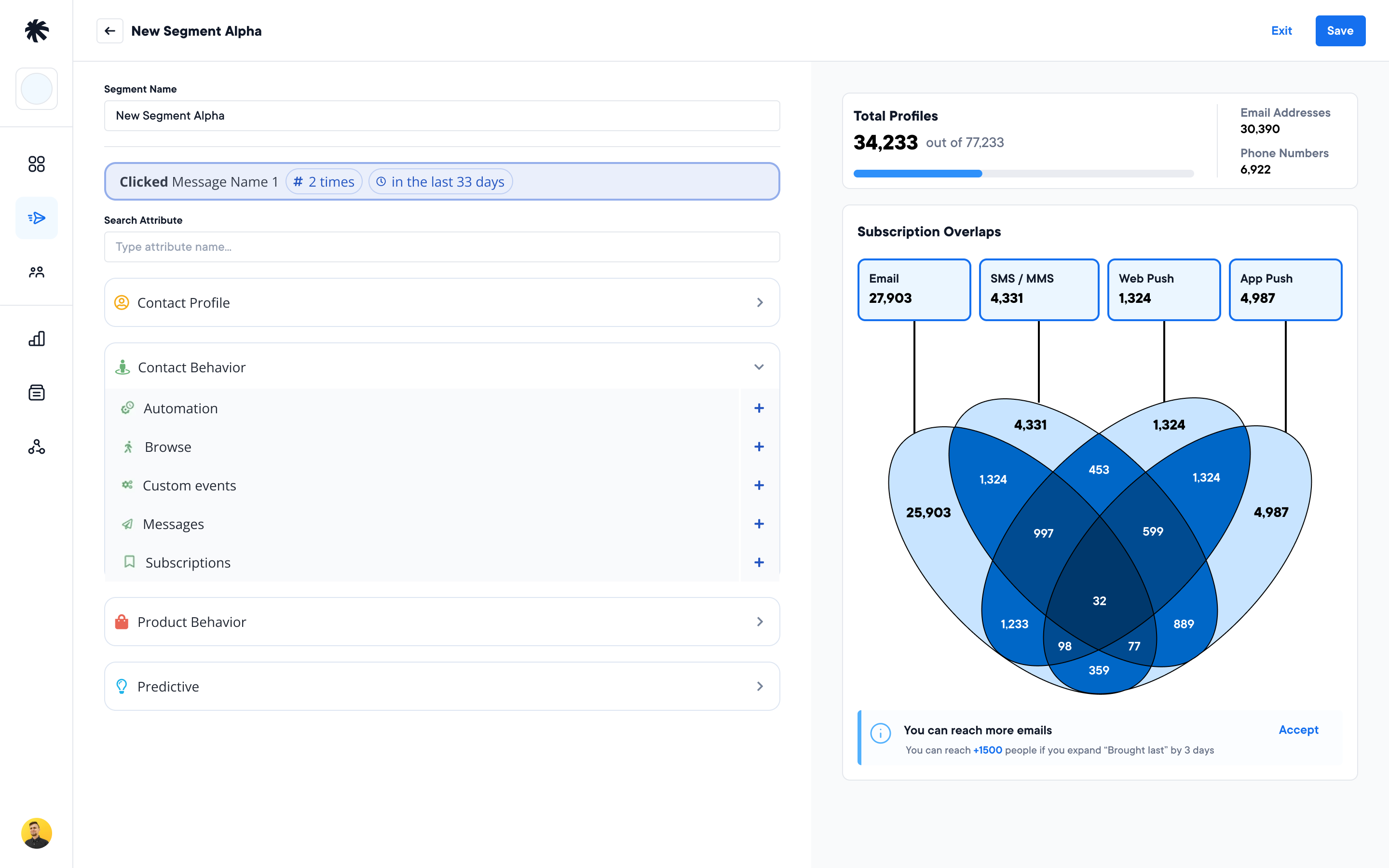Click the 359 overlap region
This screenshot has height=868, width=1389.
[x=1099, y=670]
